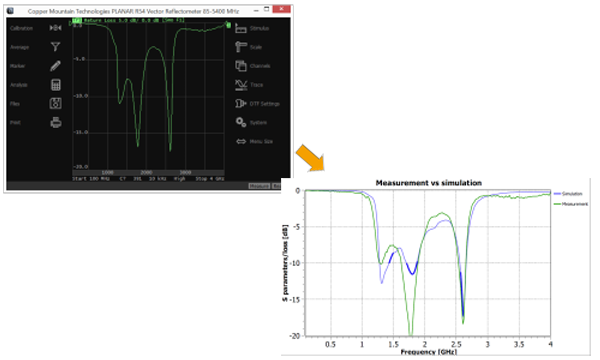Image resolution: width=600 pixels, height=360 pixels.
Task: Open the Channels icon
Action: (x=241, y=66)
